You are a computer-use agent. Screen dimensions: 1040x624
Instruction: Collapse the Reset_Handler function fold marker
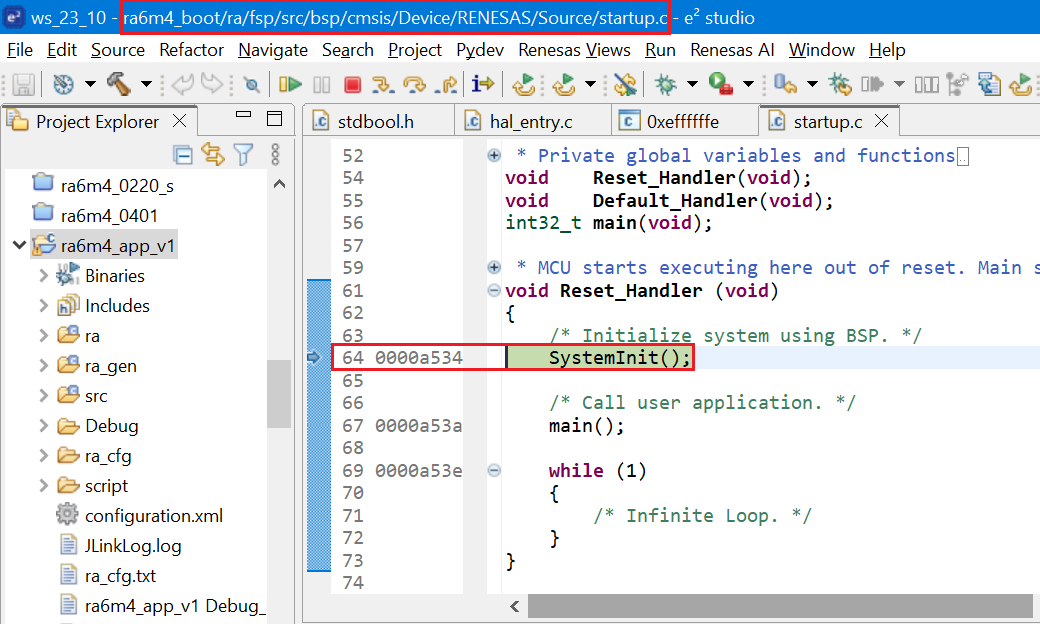[494, 290]
